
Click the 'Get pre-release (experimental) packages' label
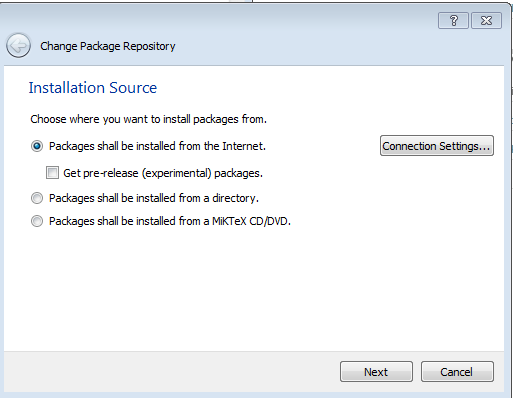[163, 173]
